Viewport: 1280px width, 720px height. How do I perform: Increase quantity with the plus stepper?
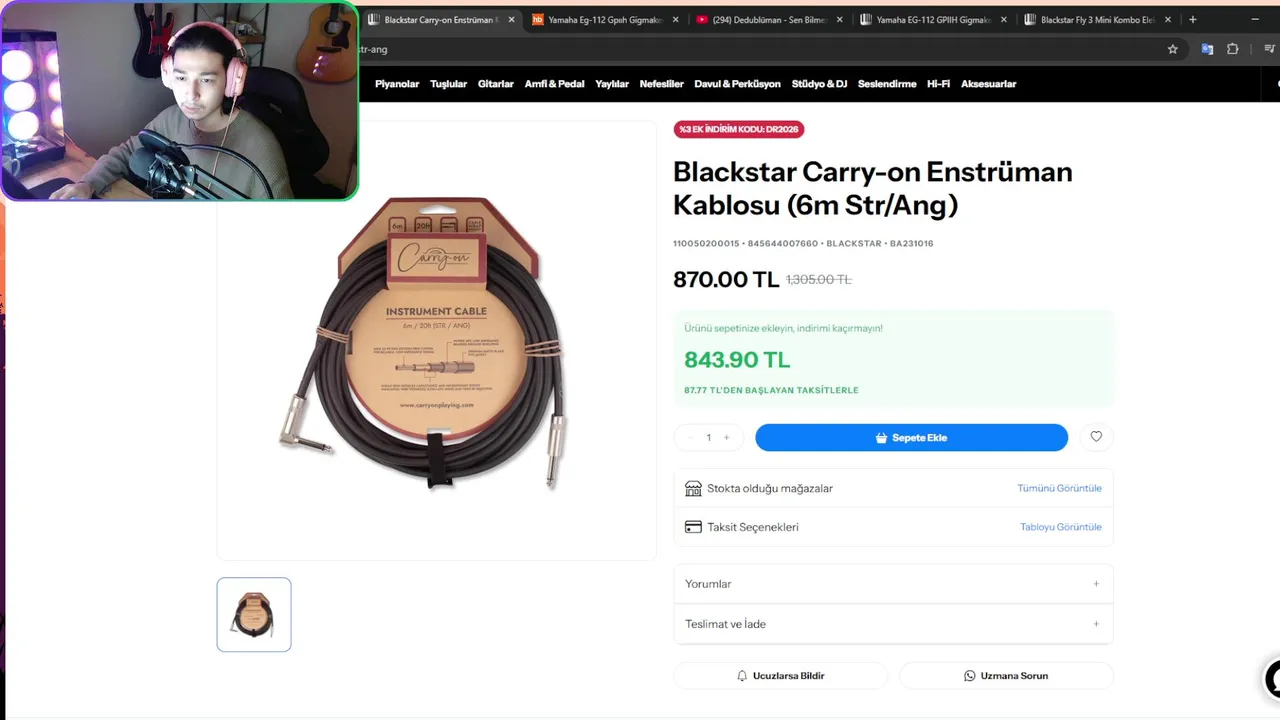click(727, 437)
